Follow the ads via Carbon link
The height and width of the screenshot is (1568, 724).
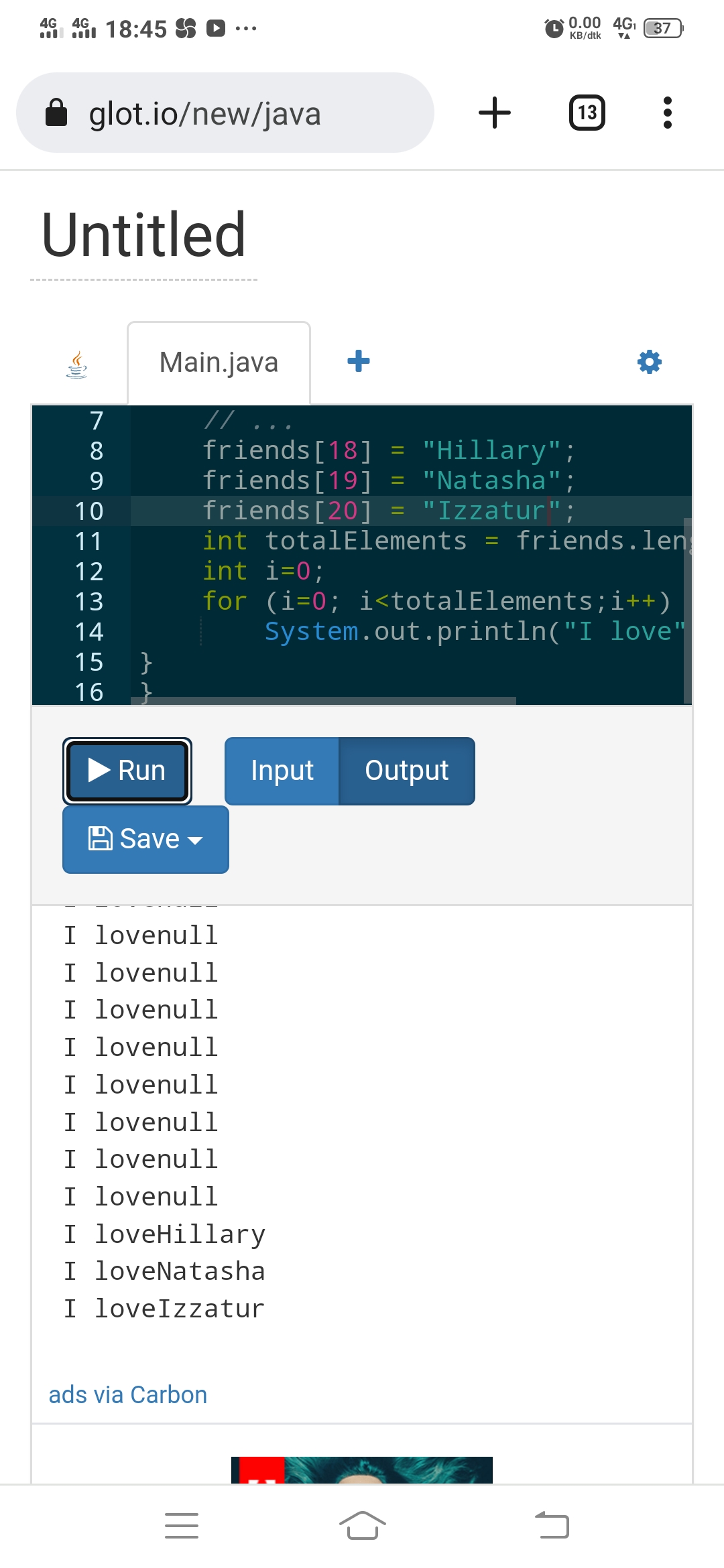[x=128, y=1395]
